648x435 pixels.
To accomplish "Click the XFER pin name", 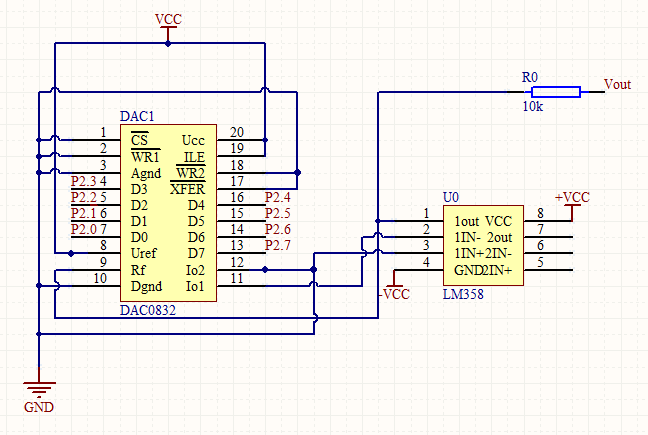I will point(188,189).
